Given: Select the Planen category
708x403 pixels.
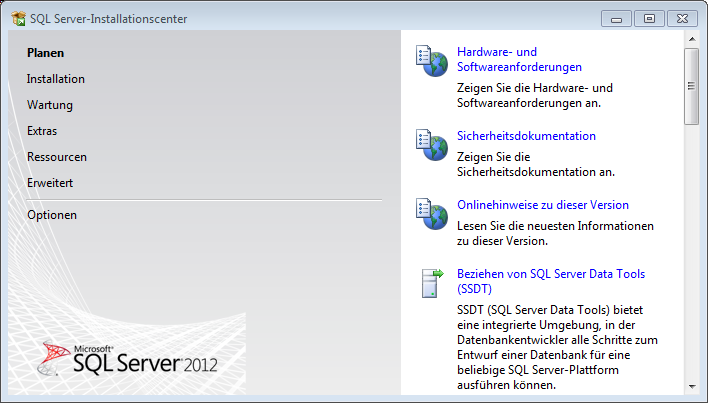Looking at the screenshot, I should pos(45,53).
